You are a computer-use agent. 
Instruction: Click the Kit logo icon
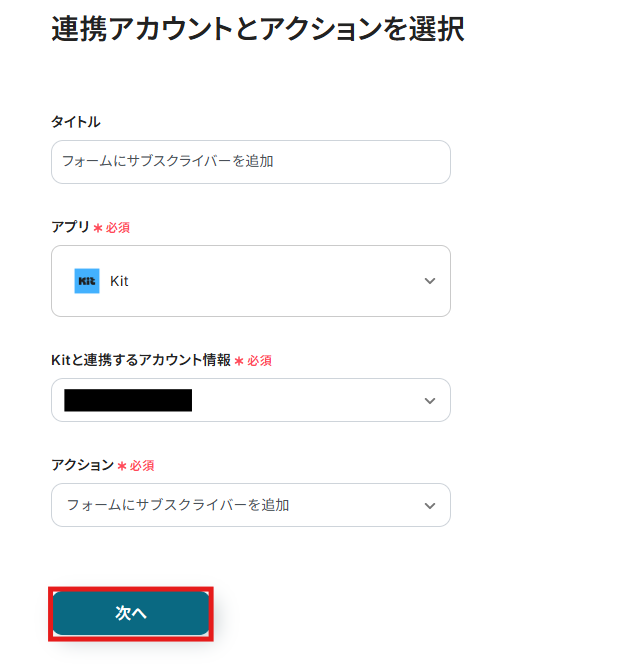pos(87,281)
